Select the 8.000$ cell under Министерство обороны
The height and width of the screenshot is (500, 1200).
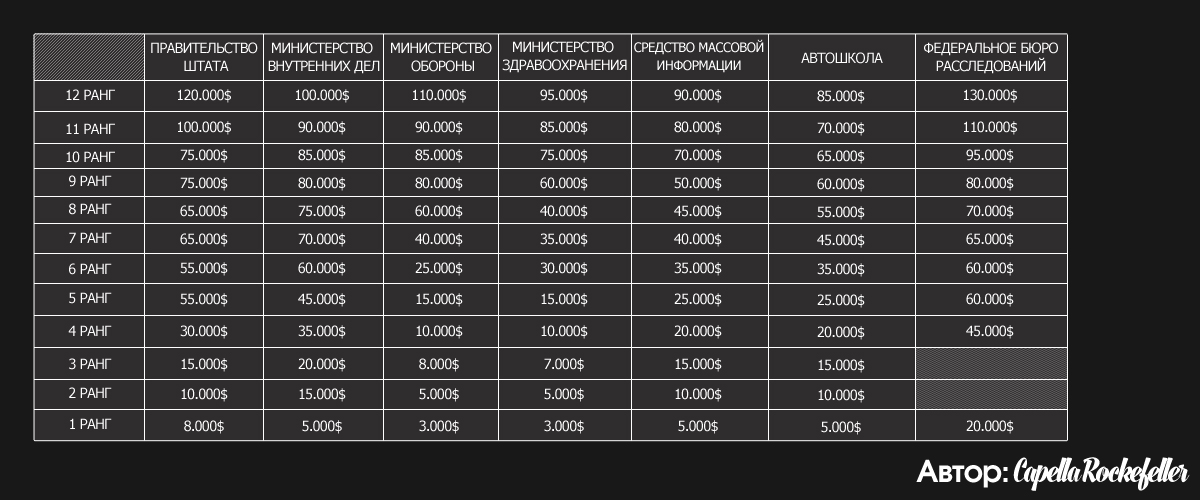[441, 364]
